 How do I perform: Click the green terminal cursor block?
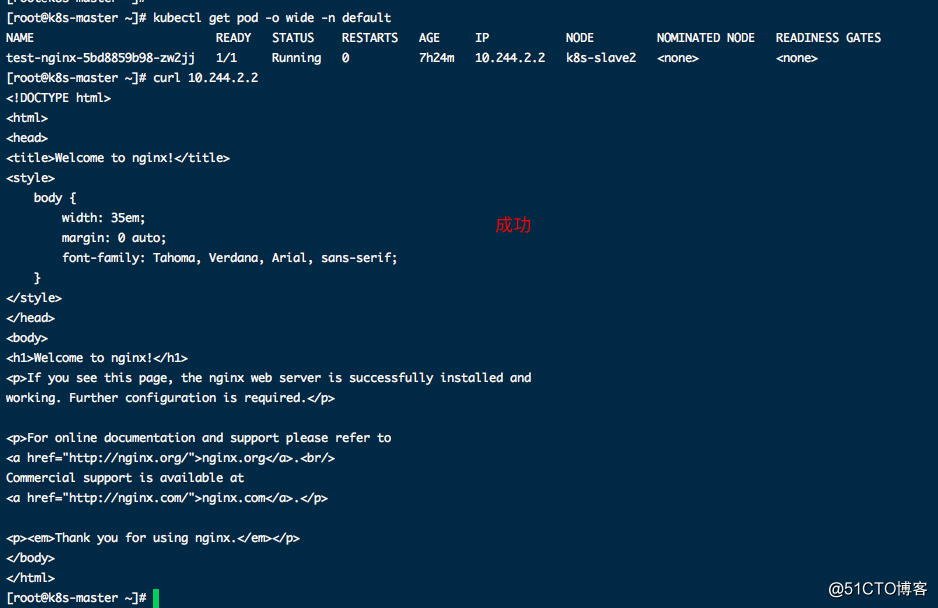(x=156, y=598)
